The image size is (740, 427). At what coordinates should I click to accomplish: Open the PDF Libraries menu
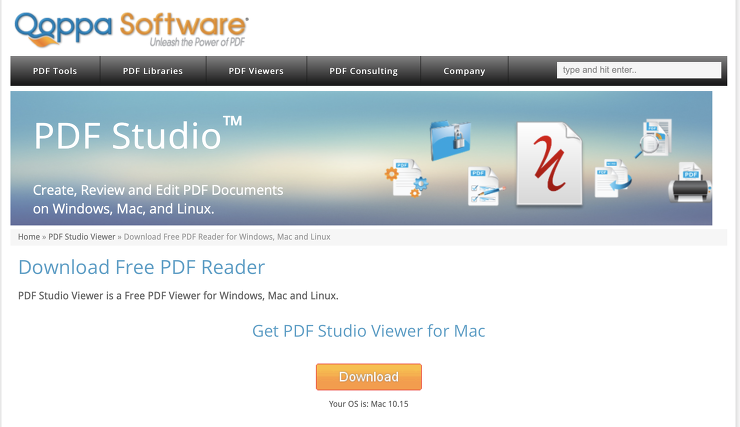coord(153,71)
